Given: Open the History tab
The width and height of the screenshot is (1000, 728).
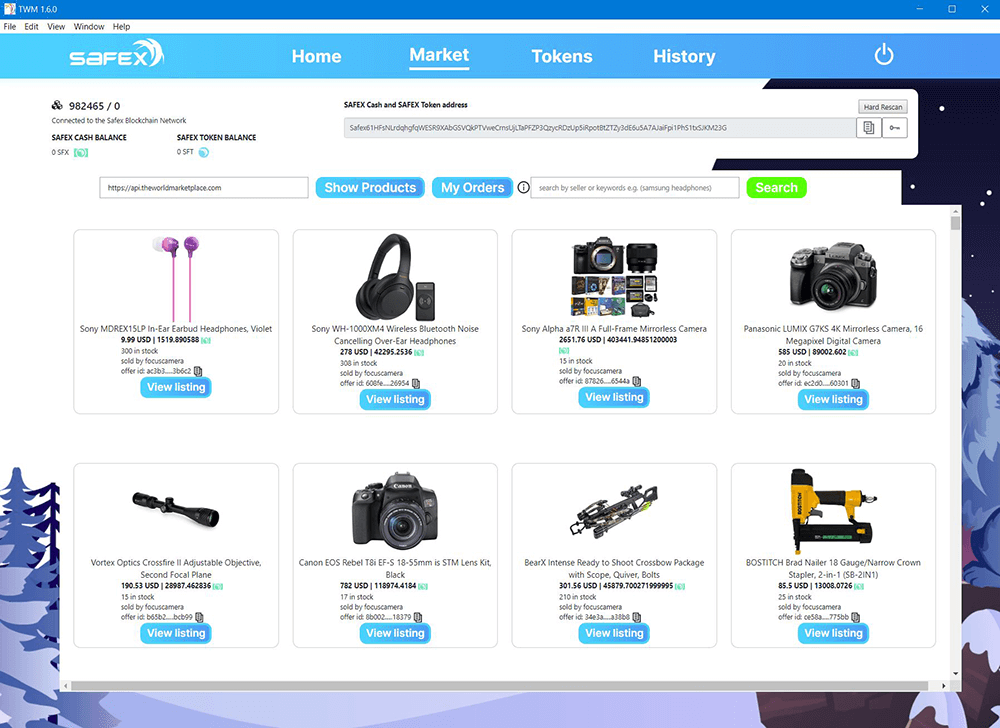Looking at the screenshot, I should point(684,56).
